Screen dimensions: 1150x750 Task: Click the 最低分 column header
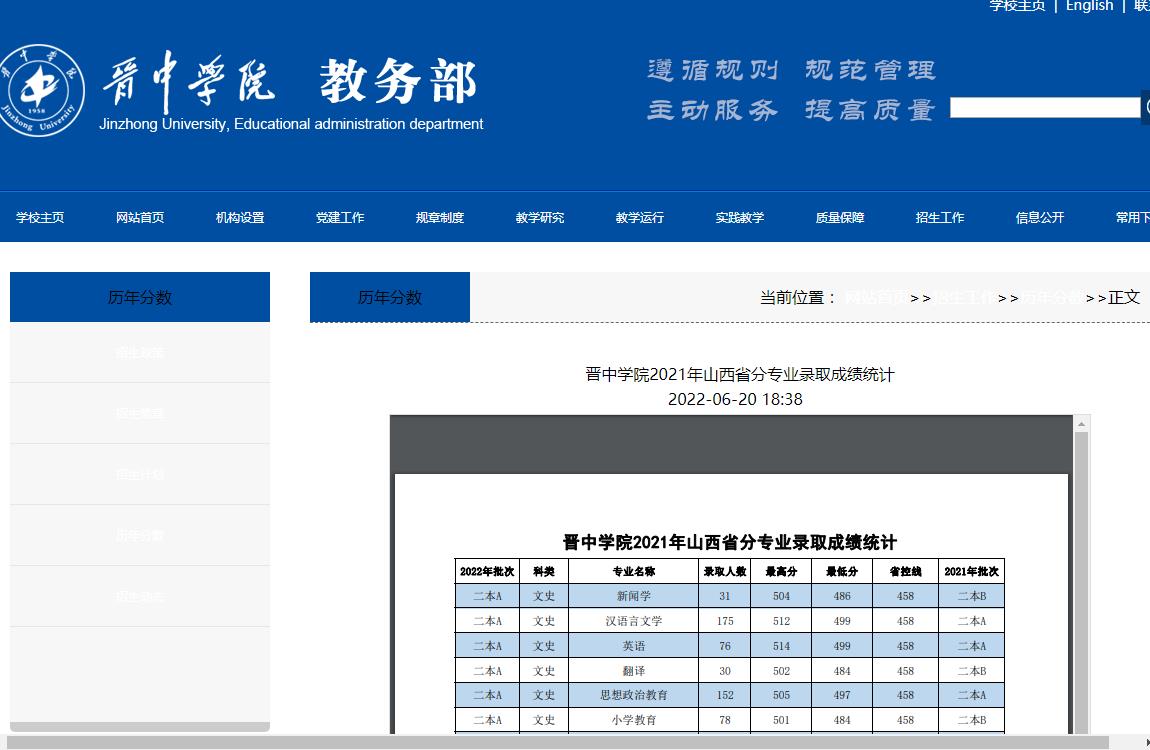[x=842, y=572]
